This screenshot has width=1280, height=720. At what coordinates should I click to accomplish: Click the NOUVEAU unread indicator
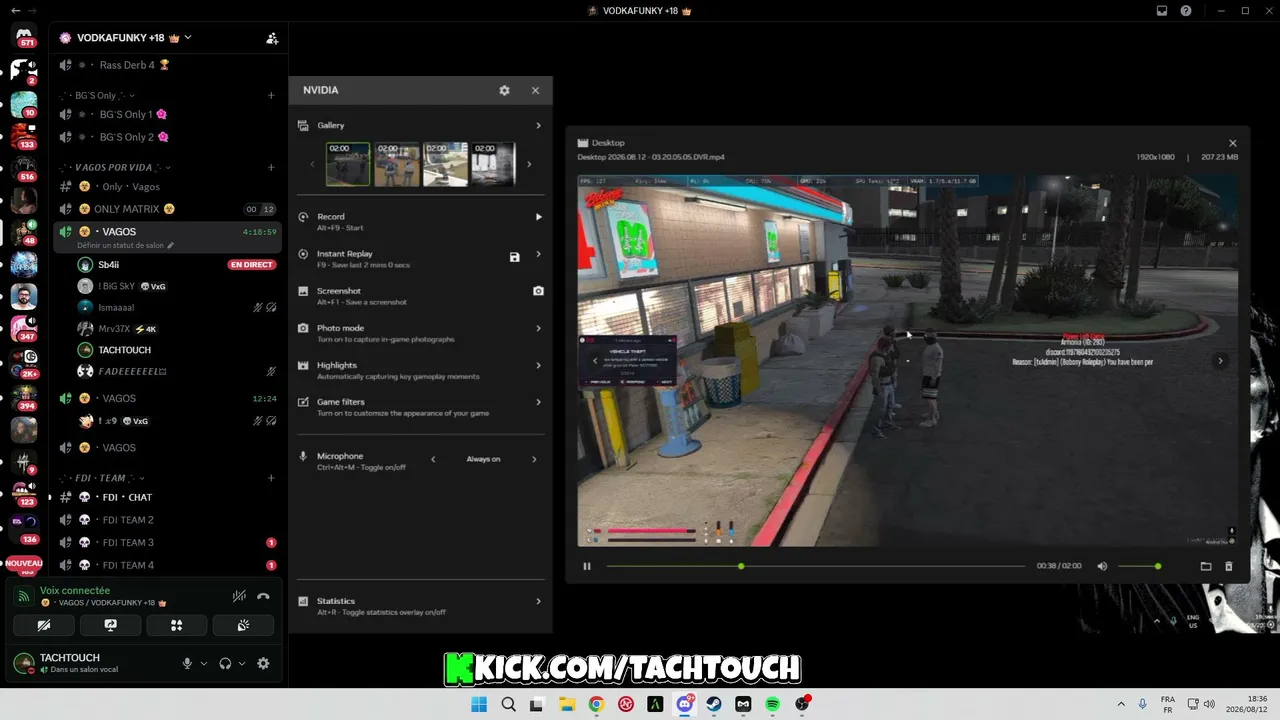(24, 563)
